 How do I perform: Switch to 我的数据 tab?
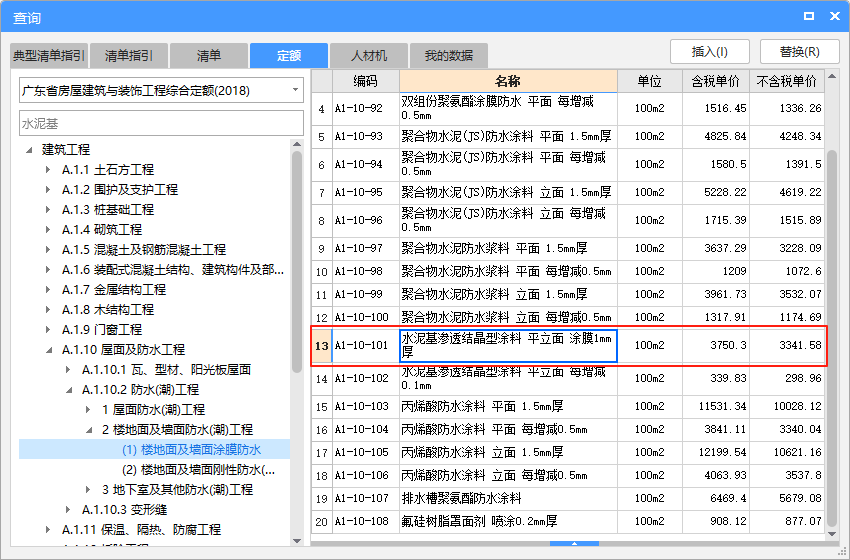pyautogui.click(x=449, y=55)
